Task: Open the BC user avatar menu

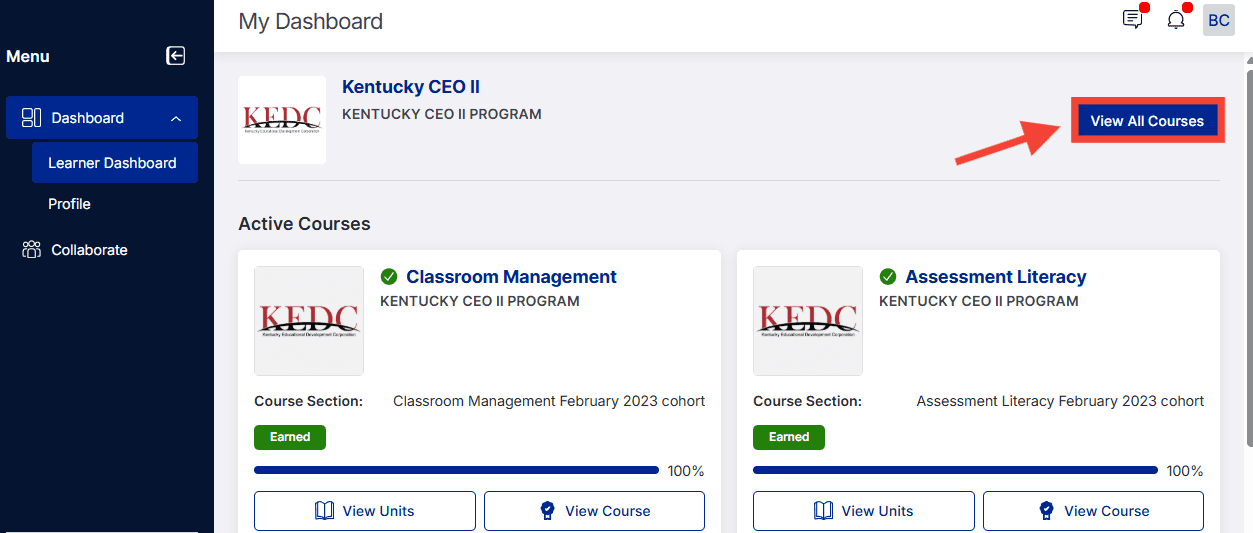Action: tap(1219, 20)
